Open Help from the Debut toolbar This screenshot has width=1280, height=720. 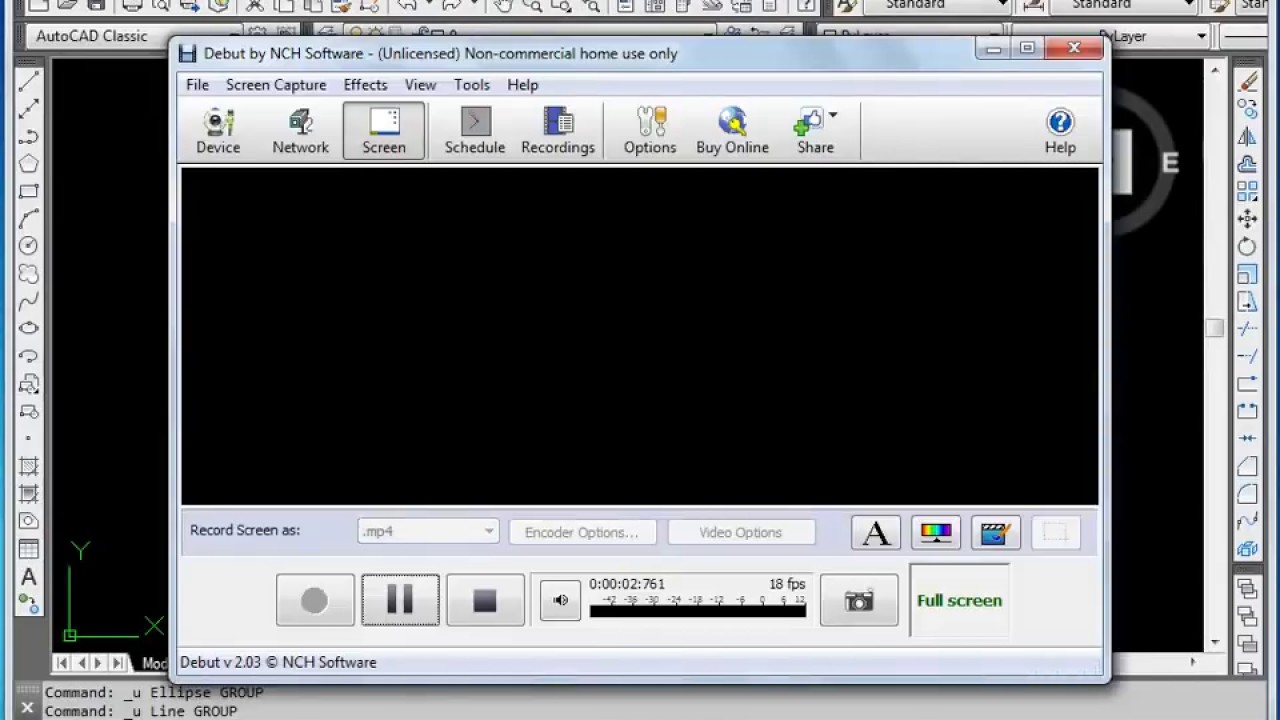click(x=1060, y=131)
